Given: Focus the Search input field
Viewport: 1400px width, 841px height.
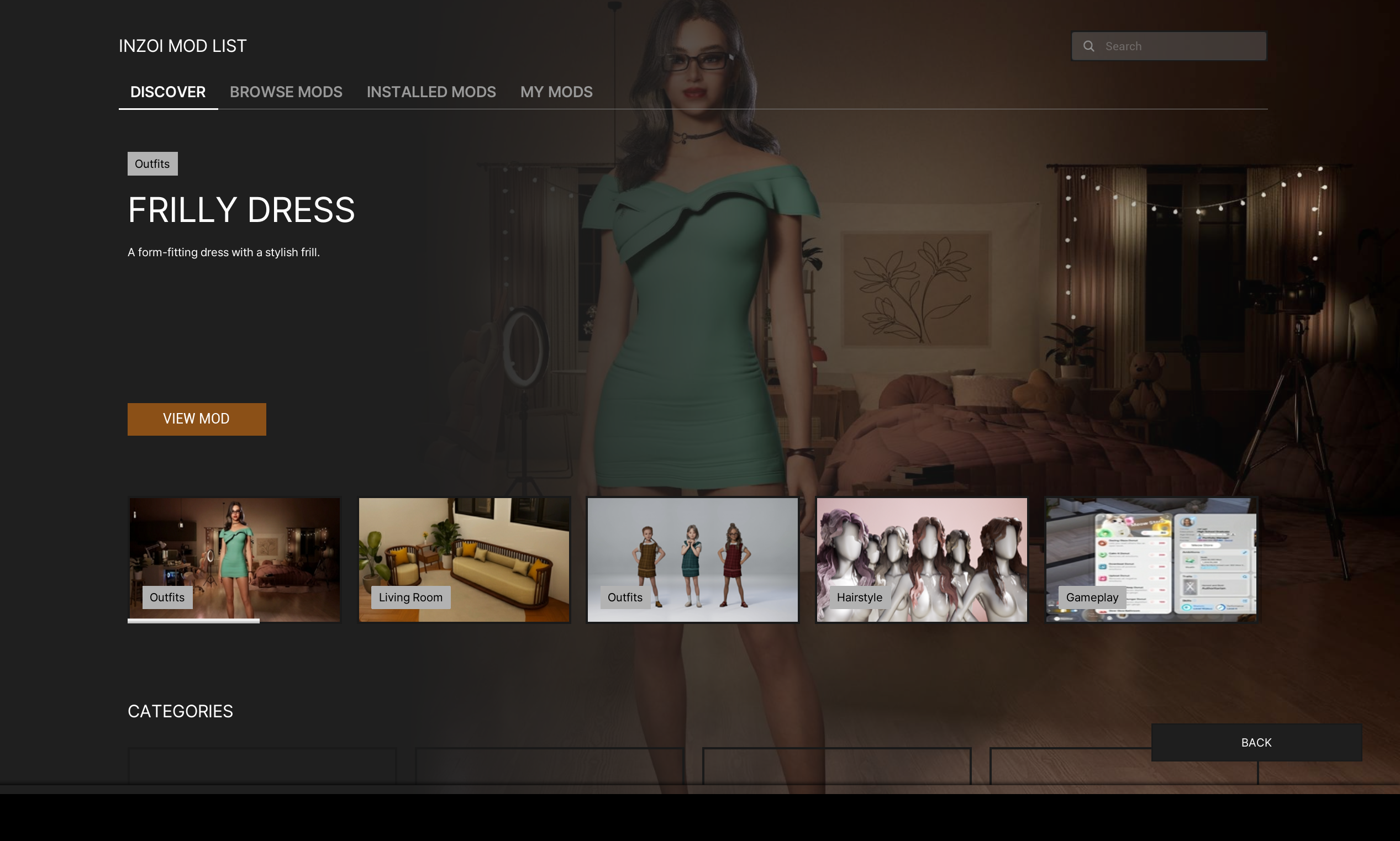Looking at the screenshot, I should click(x=1180, y=46).
